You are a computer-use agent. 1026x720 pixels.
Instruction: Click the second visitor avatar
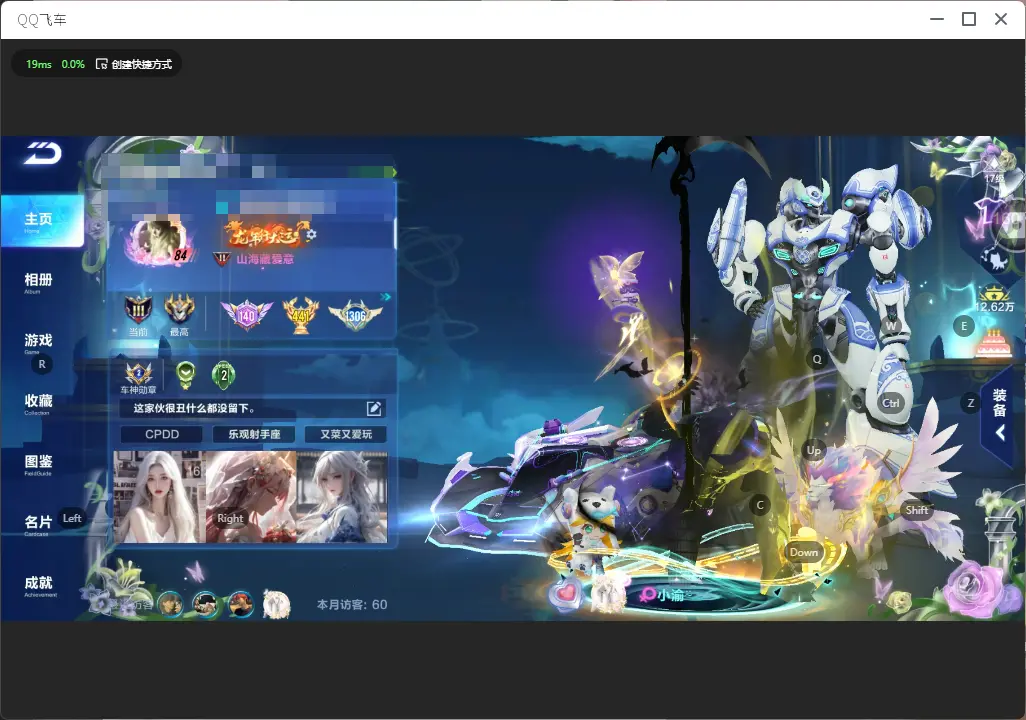click(205, 604)
